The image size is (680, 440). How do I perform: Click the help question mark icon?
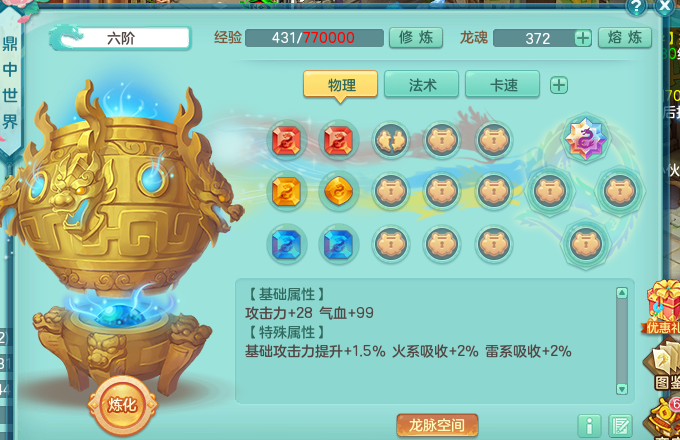coord(636,7)
